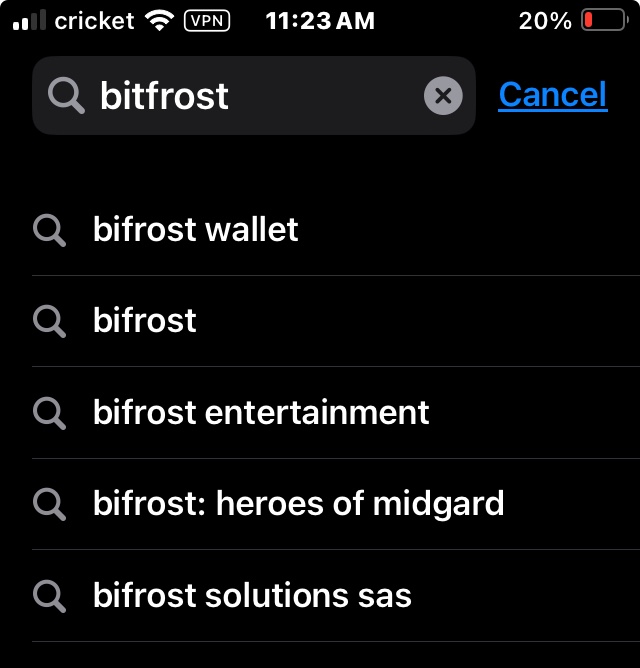Tap the magnifier icon beside bifrost wallet
This screenshot has height=668, width=640.
point(49,230)
